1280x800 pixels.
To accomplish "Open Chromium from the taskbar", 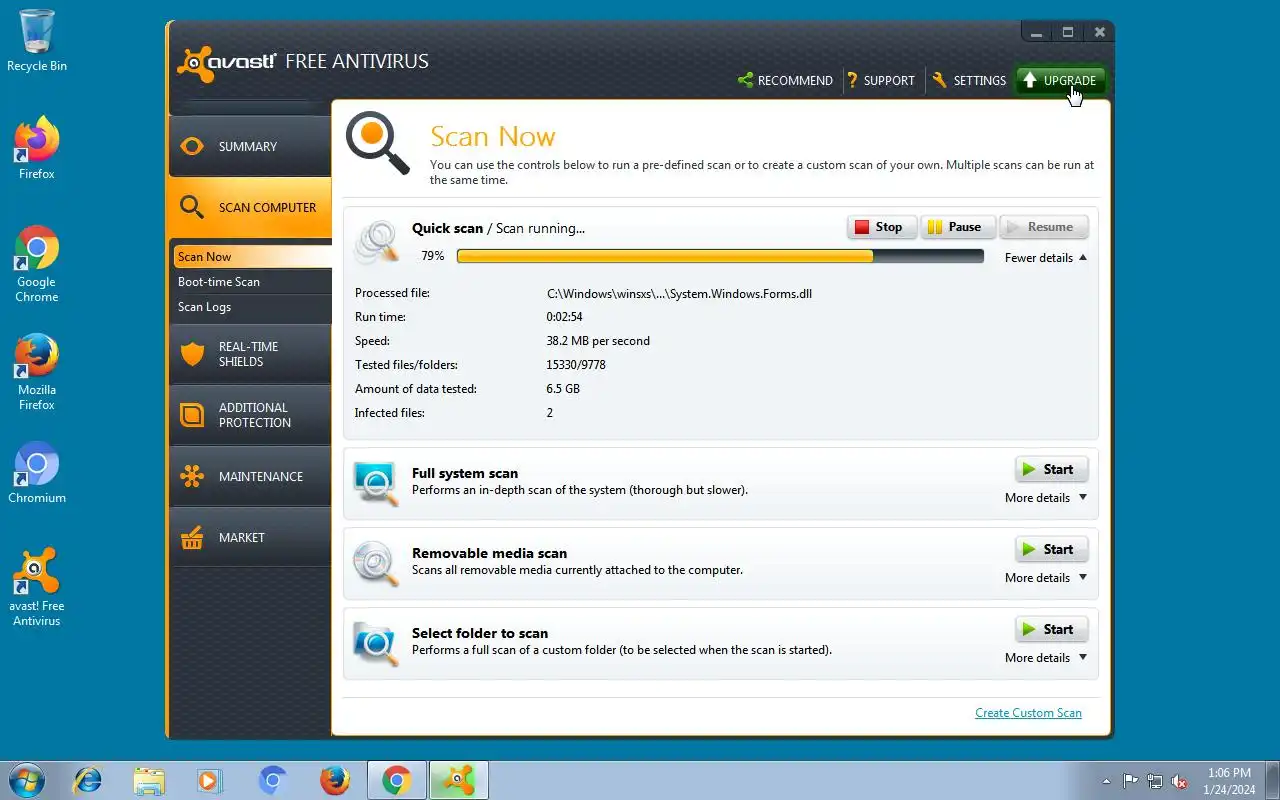I will pos(272,780).
